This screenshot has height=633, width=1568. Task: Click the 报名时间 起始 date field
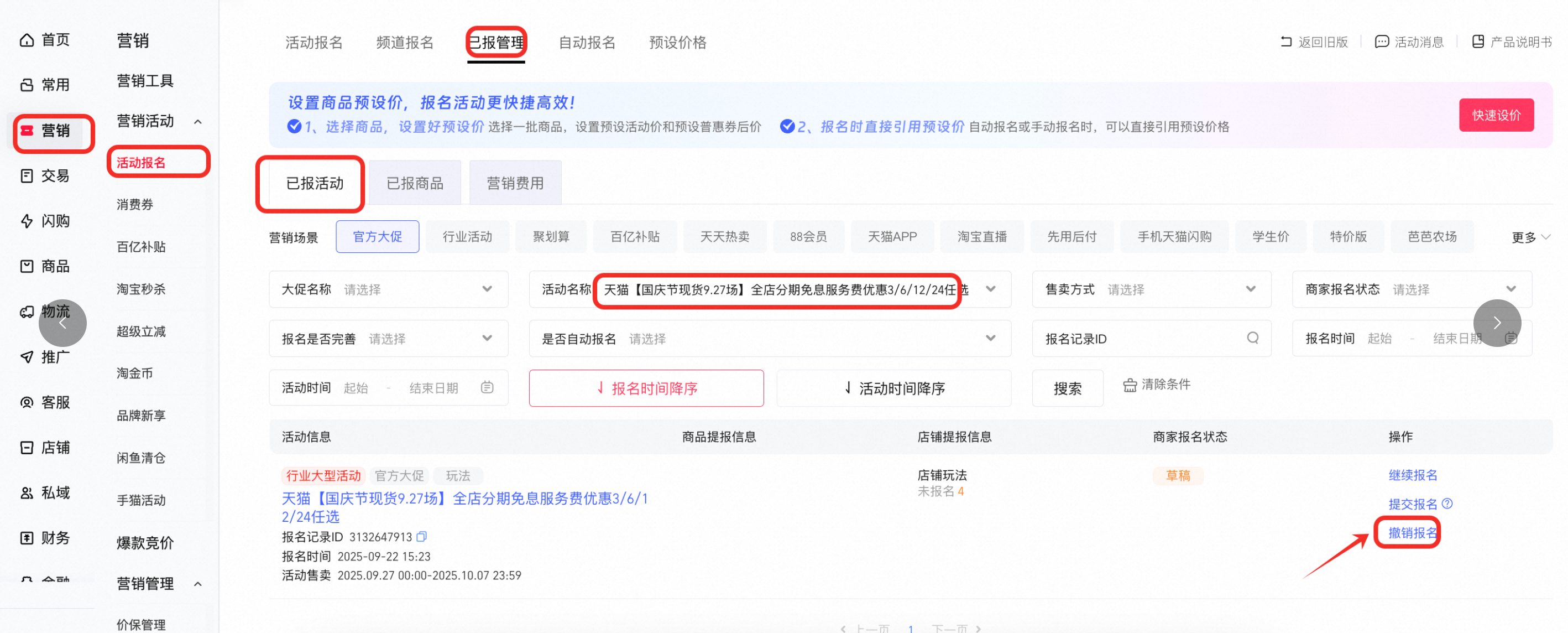point(1380,339)
